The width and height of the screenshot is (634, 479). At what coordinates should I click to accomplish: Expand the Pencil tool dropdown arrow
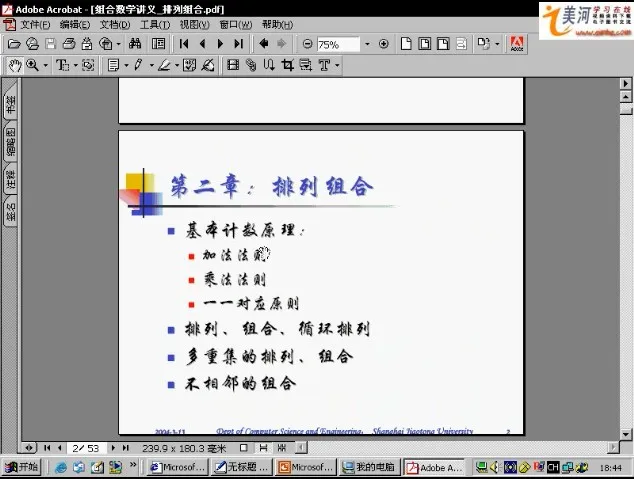coord(152,65)
